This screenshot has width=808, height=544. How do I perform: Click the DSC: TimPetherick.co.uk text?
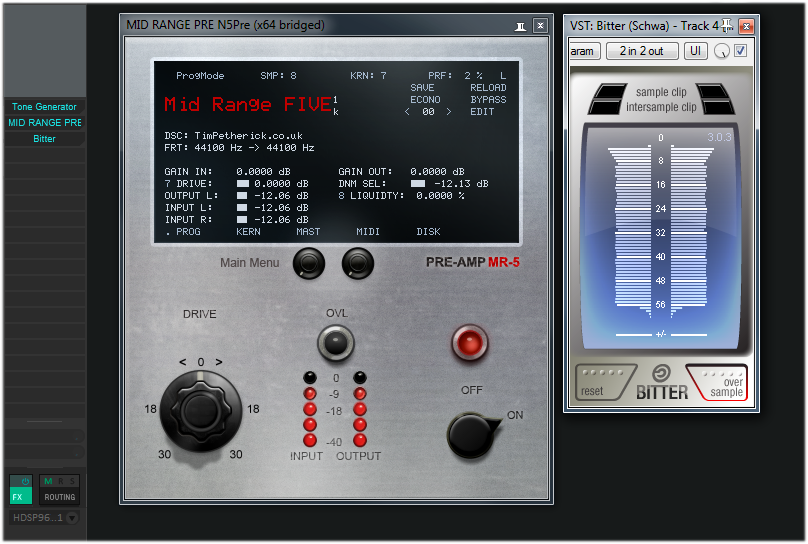click(x=233, y=135)
